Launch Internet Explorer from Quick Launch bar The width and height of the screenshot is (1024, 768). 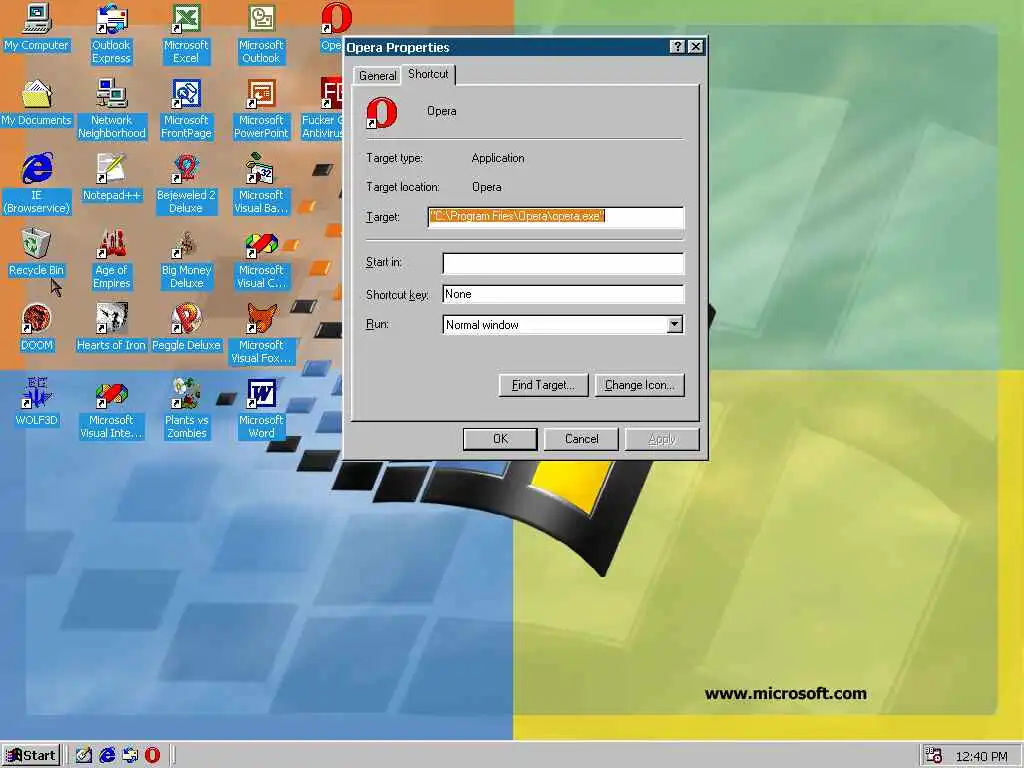pyautogui.click(x=107, y=756)
